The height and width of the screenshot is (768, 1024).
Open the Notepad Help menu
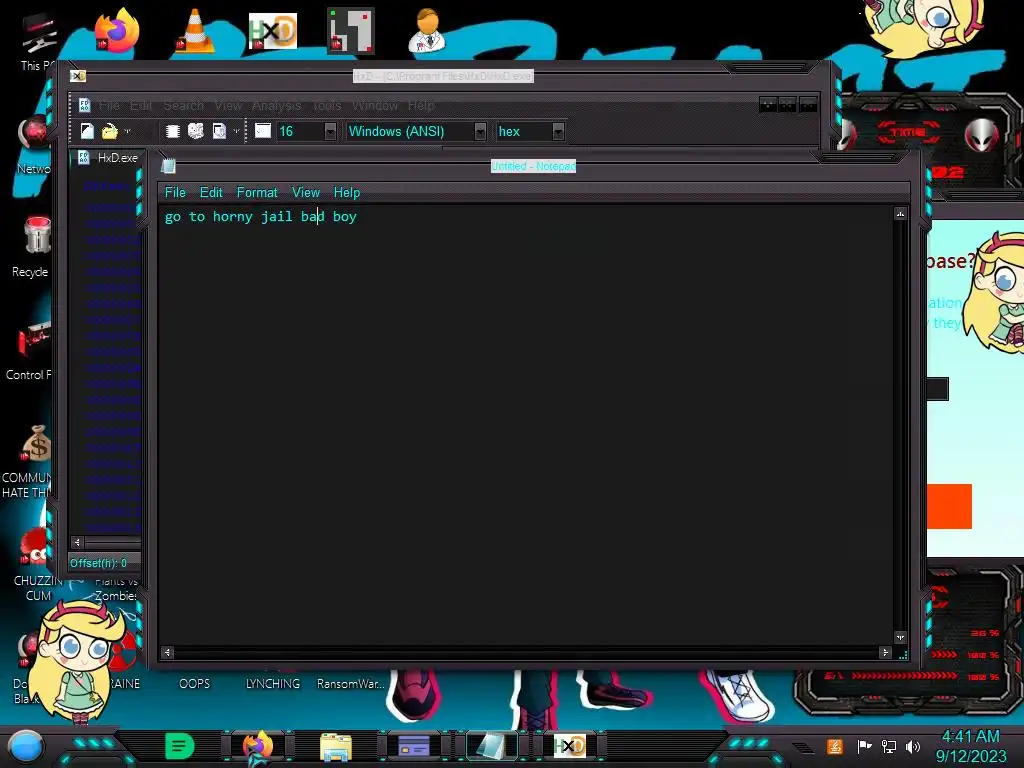[347, 193]
